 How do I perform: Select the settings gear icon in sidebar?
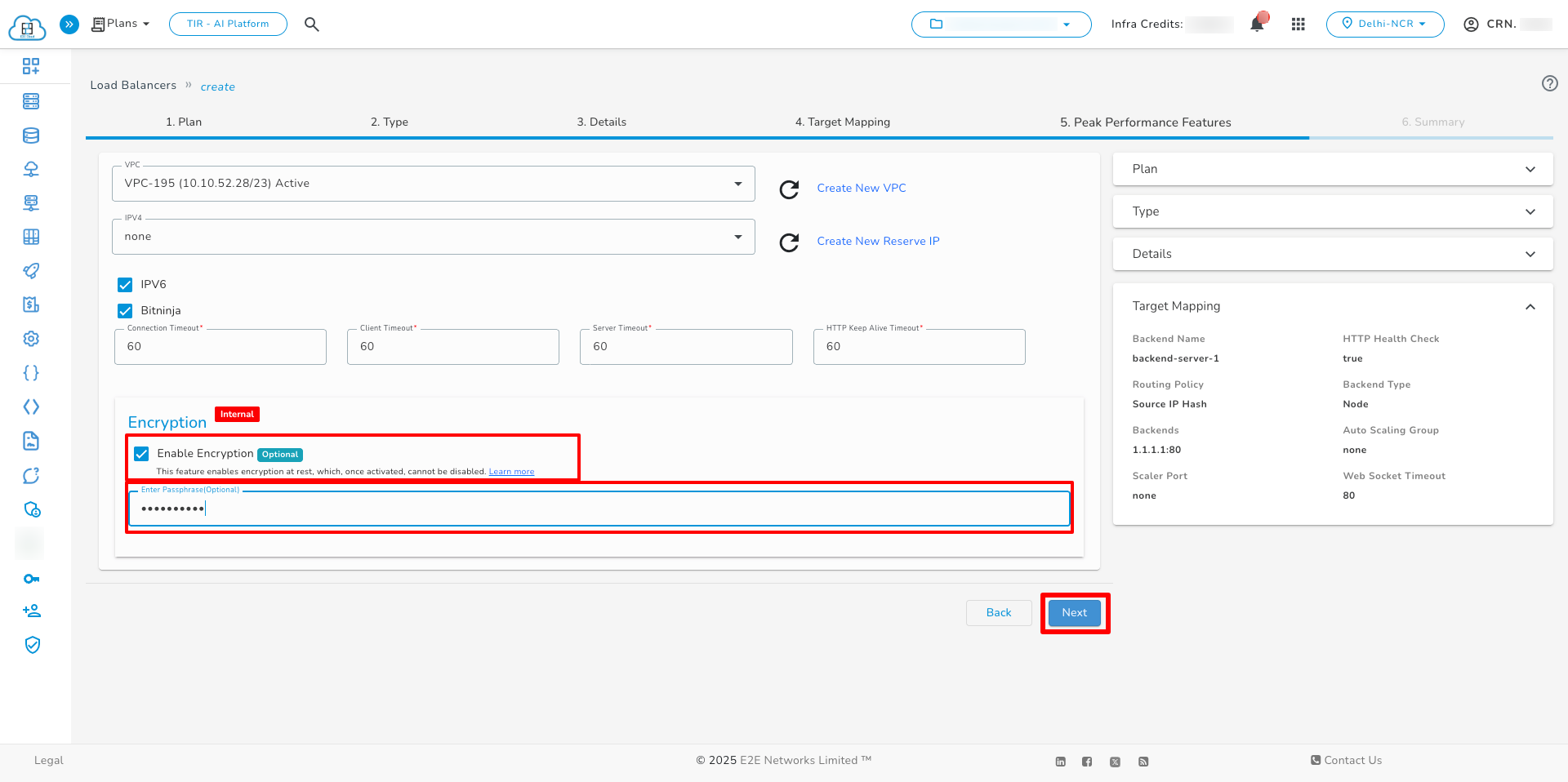(31, 338)
